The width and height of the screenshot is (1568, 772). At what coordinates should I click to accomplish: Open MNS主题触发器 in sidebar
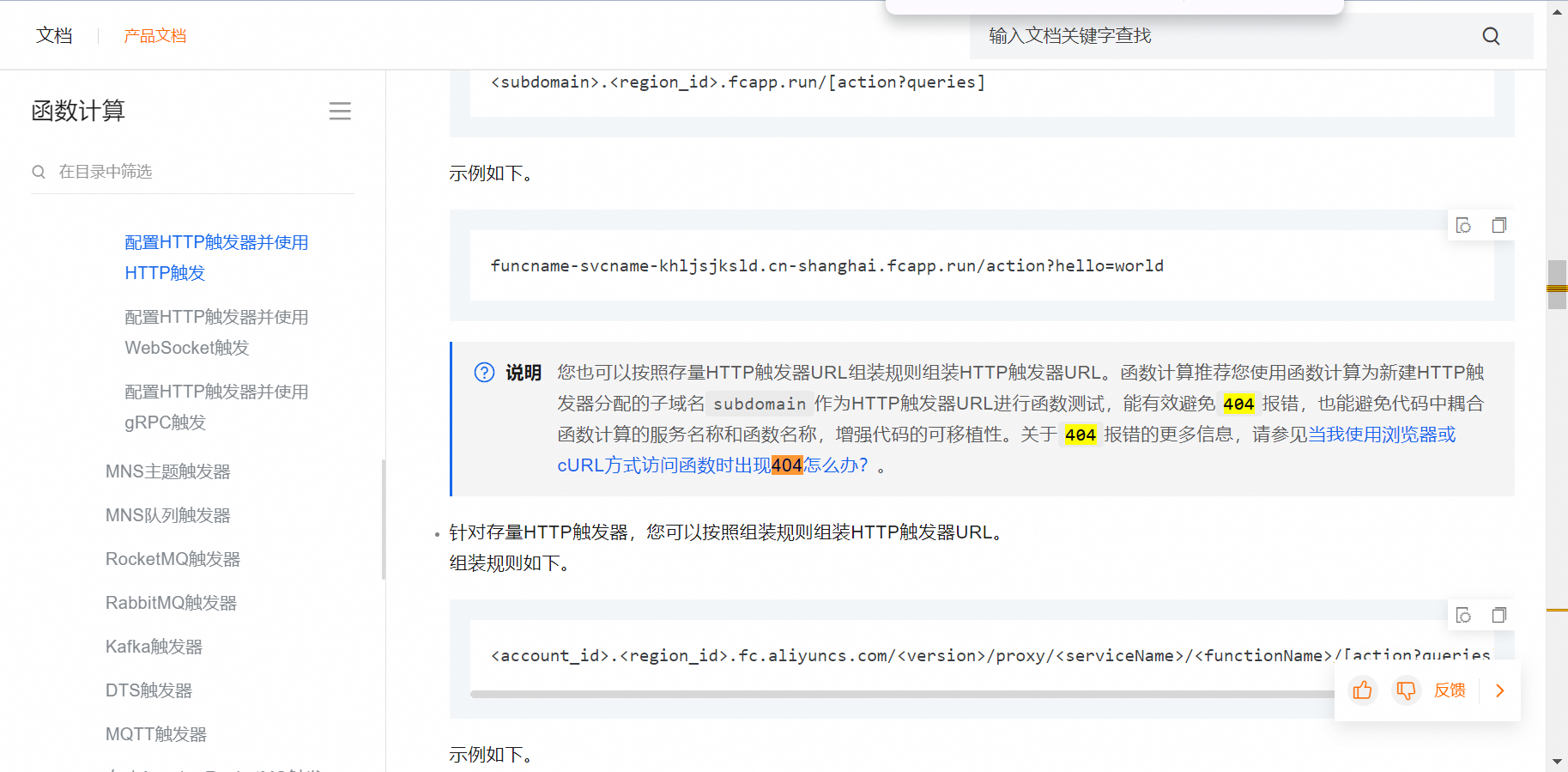(168, 471)
